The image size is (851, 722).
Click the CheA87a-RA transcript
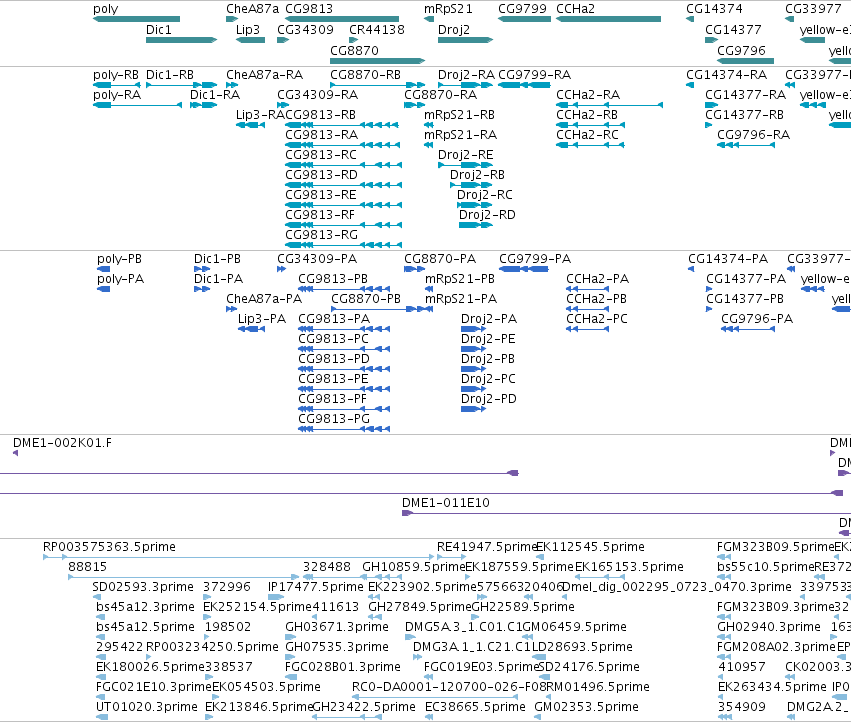tap(232, 85)
